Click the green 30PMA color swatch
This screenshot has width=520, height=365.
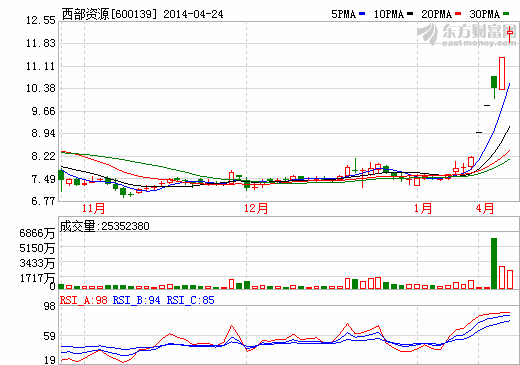point(506,14)
